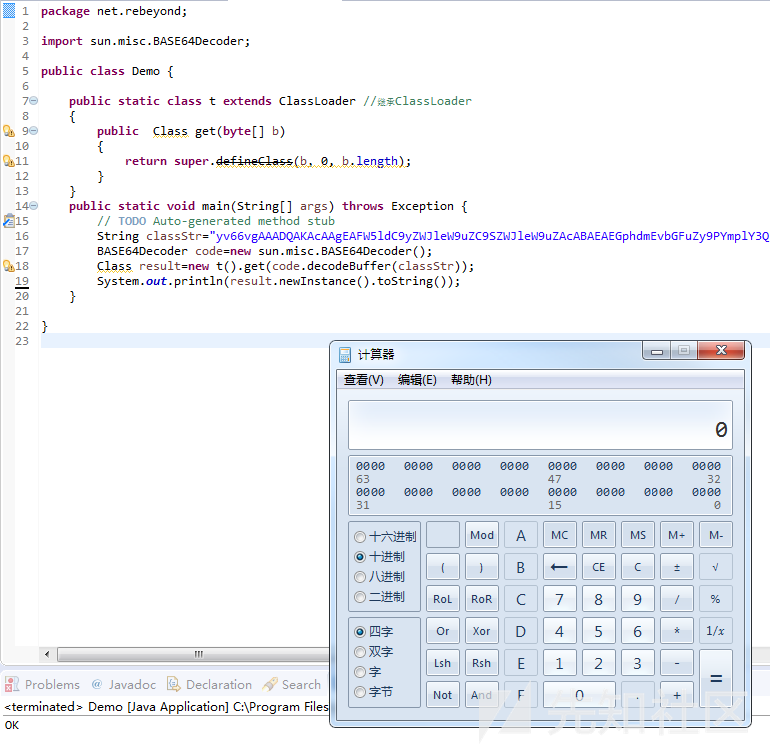Click the Xor button in calculator
The width and height of the screenshot is (770, 749).
pyautogui.click(x=482, y=631)
